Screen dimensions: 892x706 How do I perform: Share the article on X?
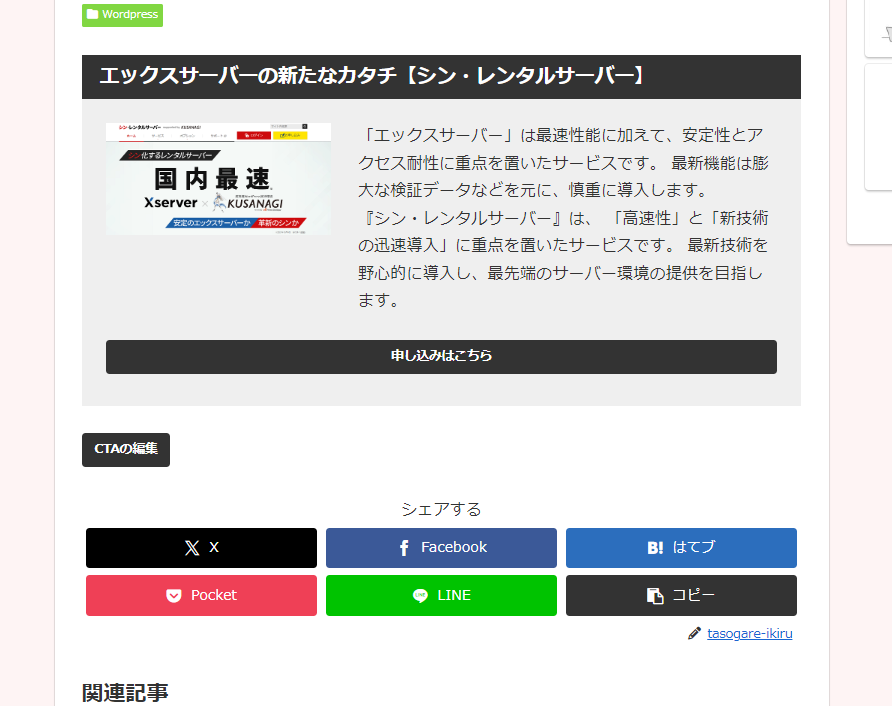click(x=201, y=548)
